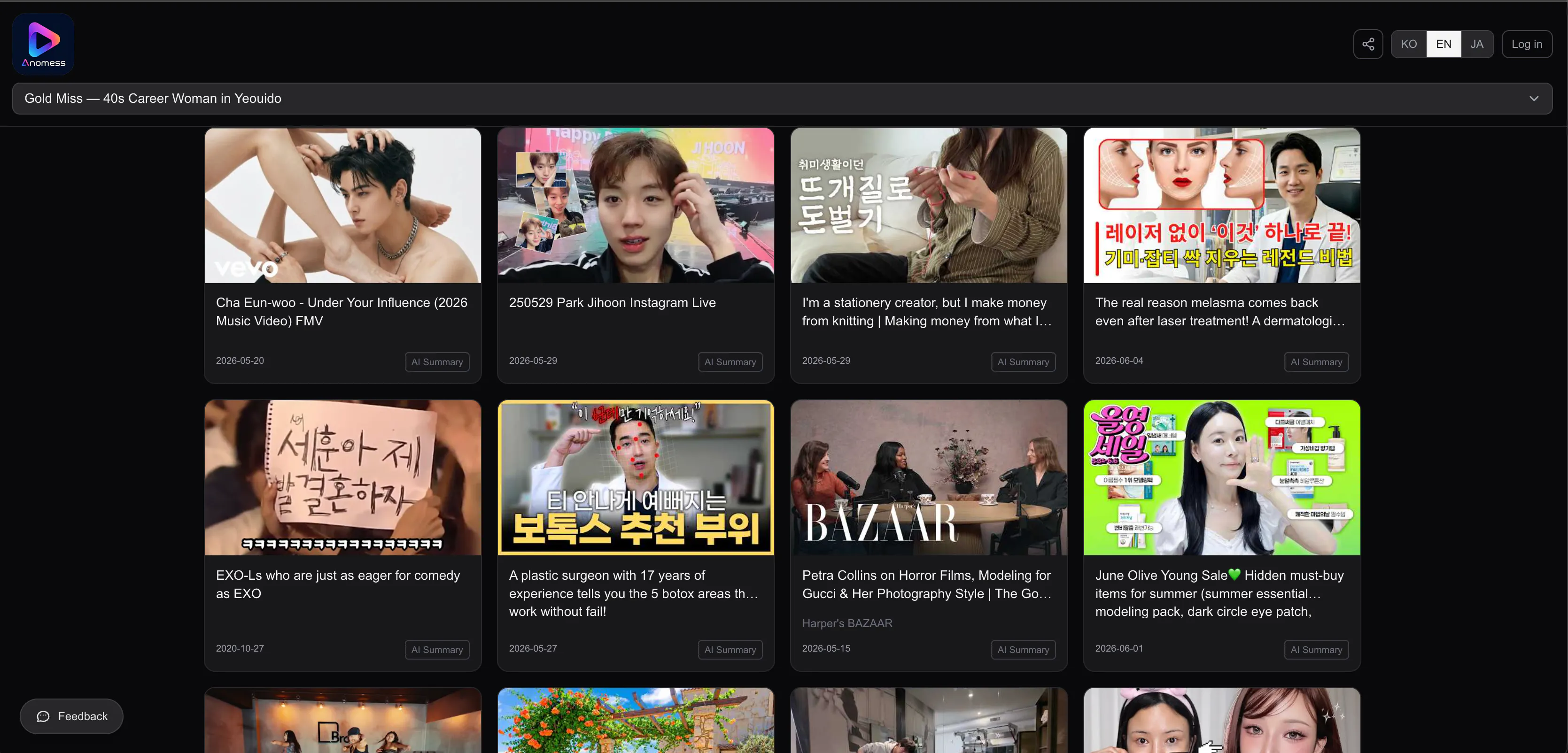
Task: Open knitting money video thumbnail
Action: pos(929,205)
